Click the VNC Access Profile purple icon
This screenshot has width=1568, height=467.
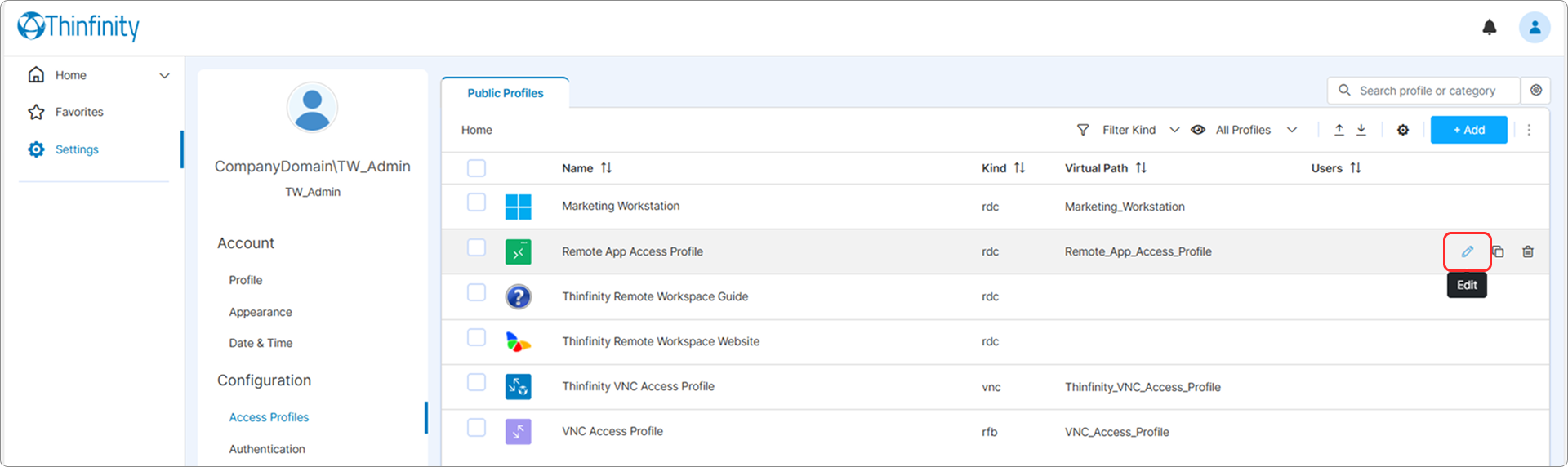coord(519,431)
